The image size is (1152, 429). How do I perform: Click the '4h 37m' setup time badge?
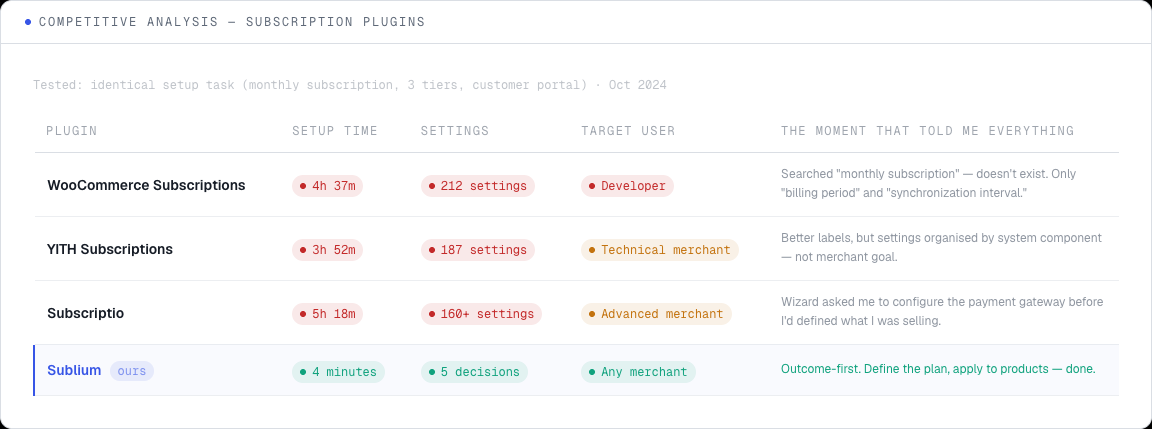tap(327, 186)
